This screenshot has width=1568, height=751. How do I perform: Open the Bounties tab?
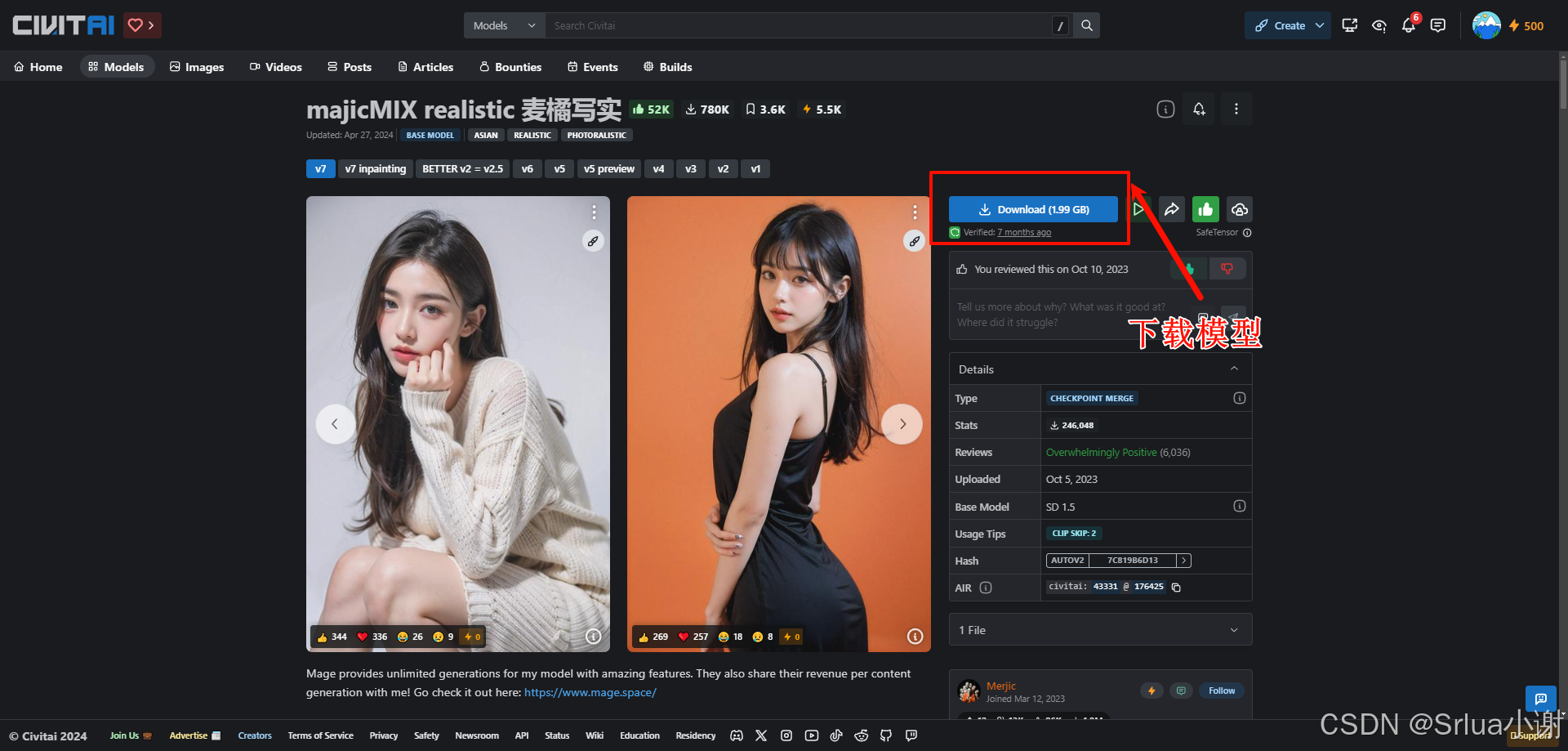510,67
